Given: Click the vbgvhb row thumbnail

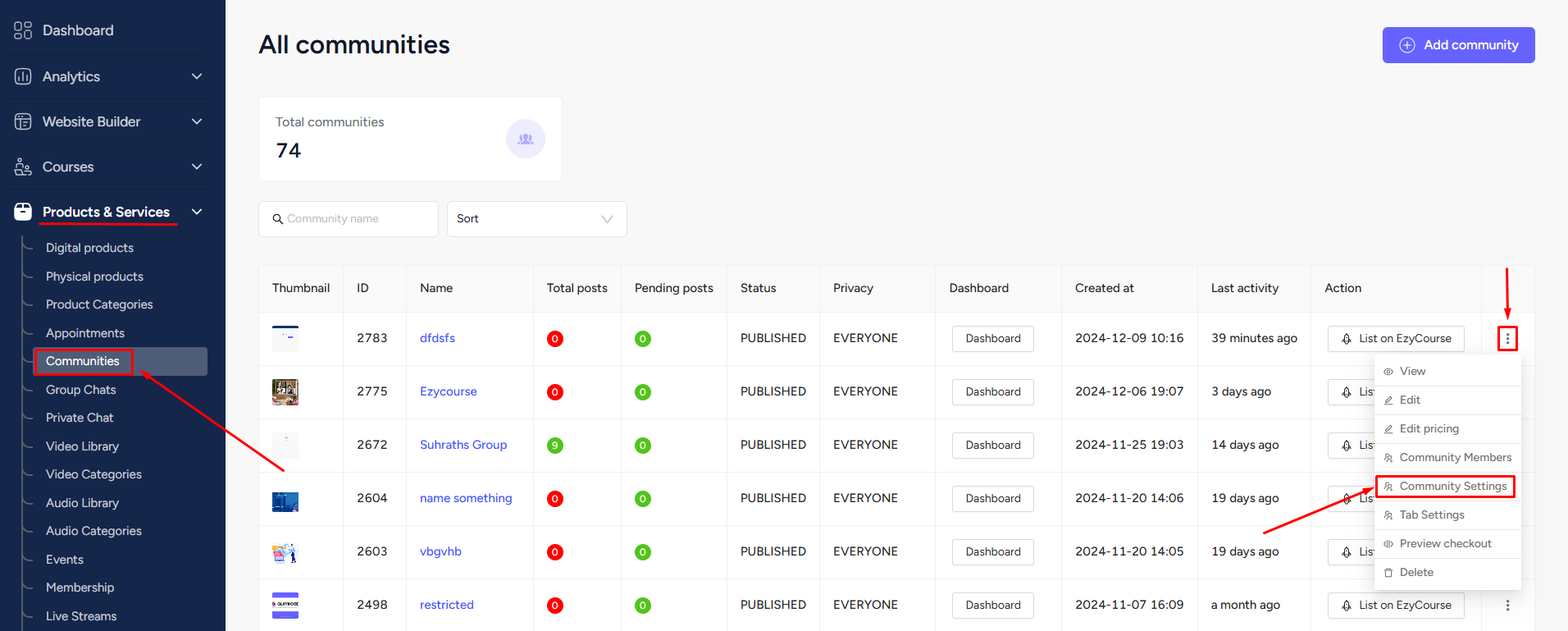Looking at the screenshot, I should pyautogui.click(x=285, y=553).
